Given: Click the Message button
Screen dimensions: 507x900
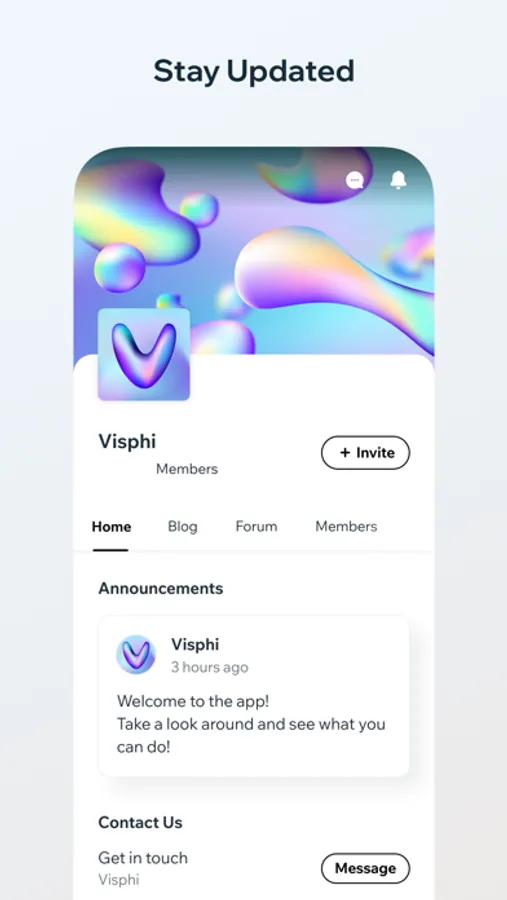Looking at the screenshot, I should coord(365,868).
